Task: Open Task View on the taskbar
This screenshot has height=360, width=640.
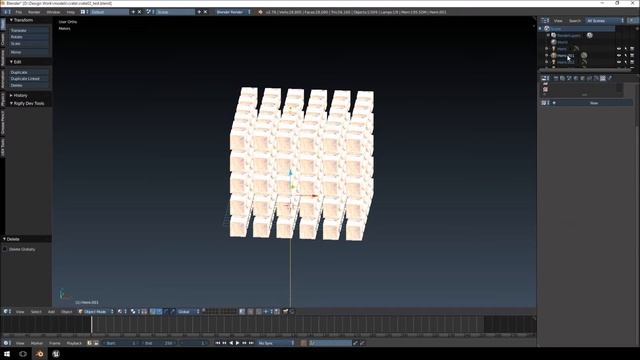Action: pos(23,354)
